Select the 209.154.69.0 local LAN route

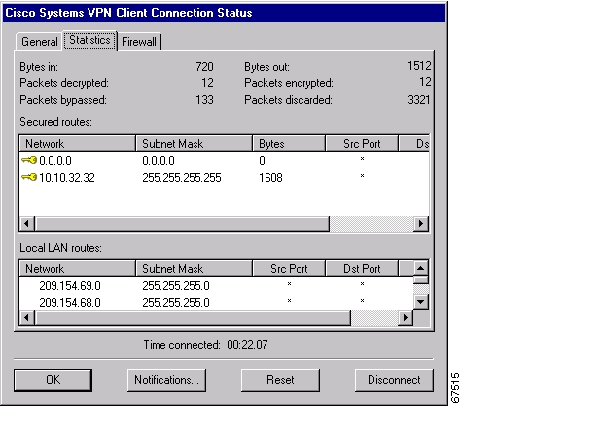pos(70,285)
